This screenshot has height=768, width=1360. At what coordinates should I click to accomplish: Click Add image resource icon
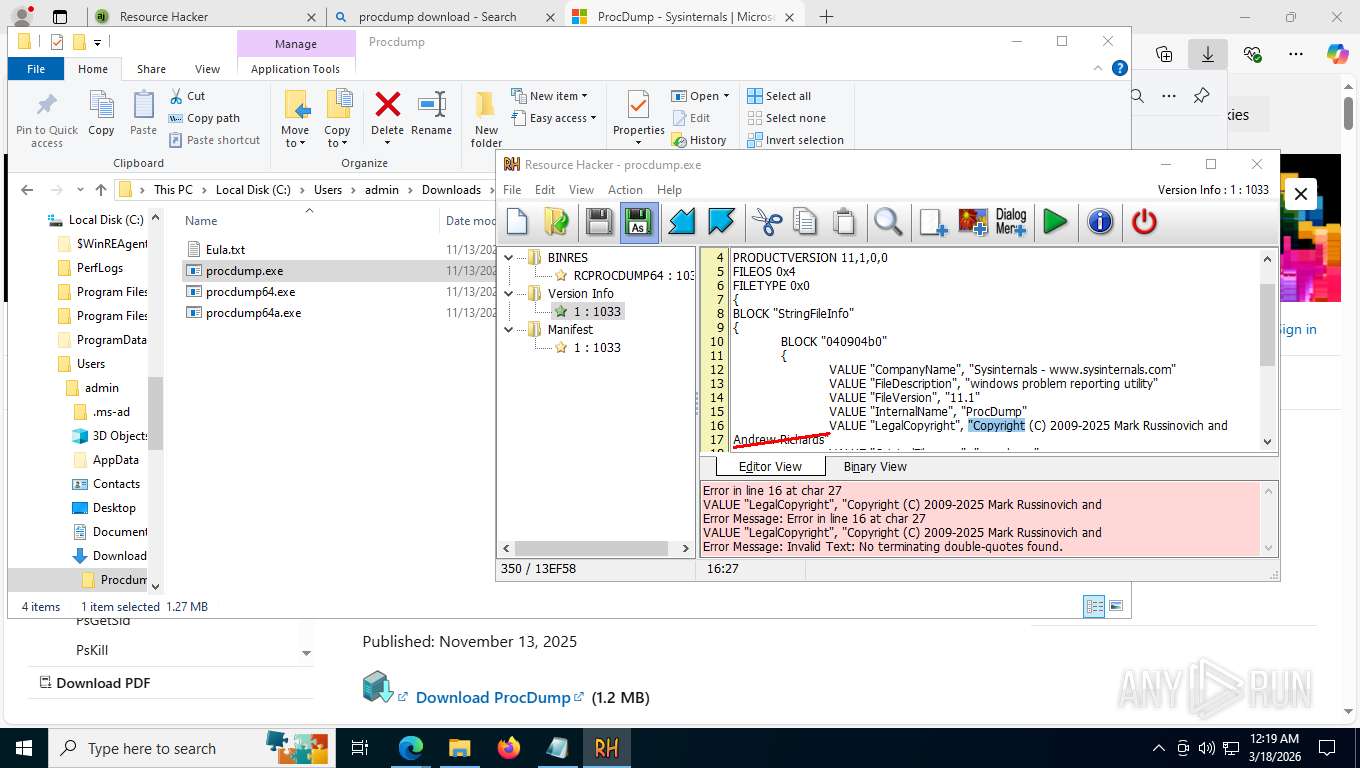(972, 222)
